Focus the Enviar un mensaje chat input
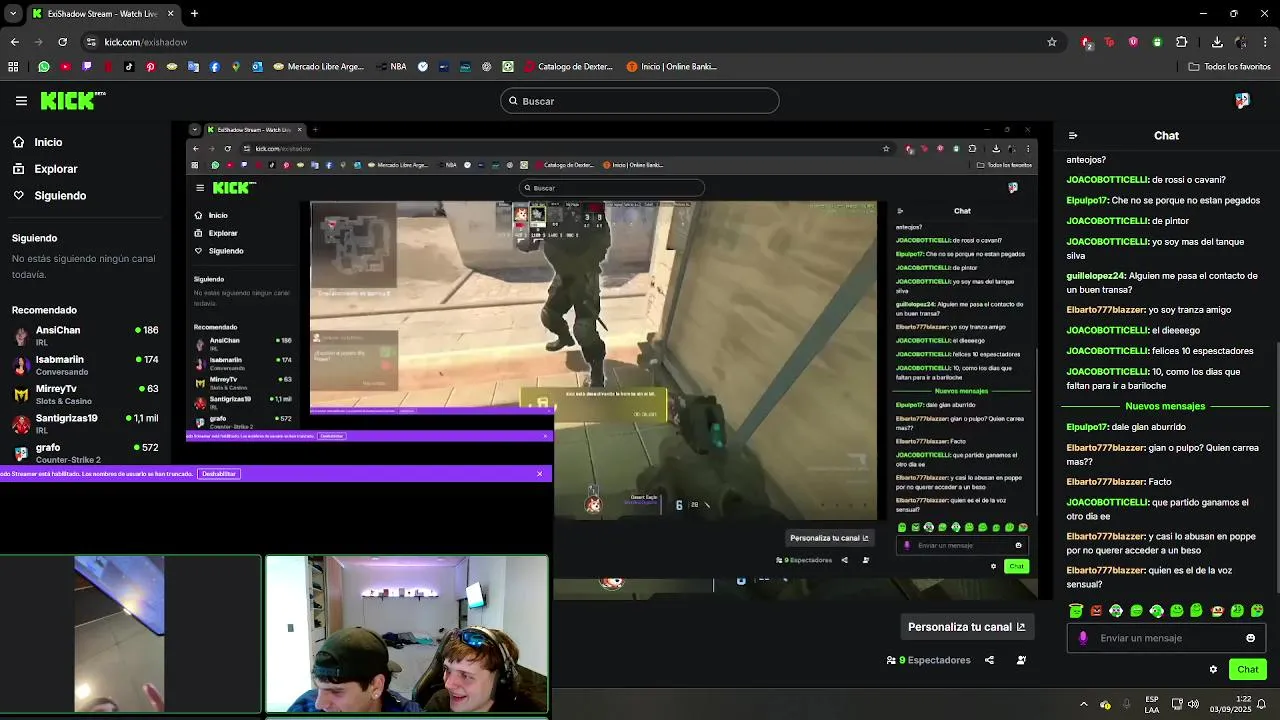 (1166, 638)
